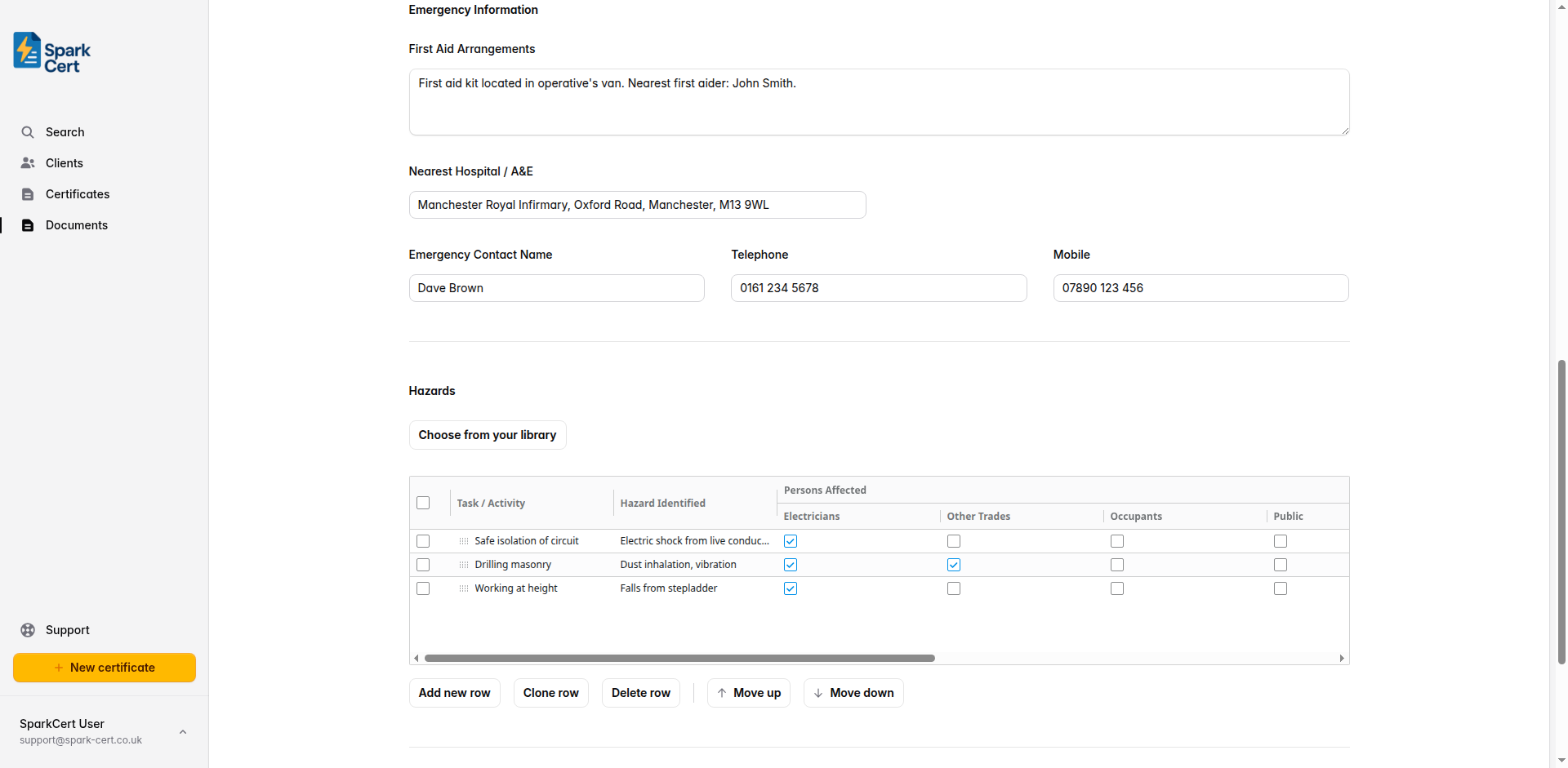Open the Clients section
The image size is (1568, 768).
click(64, 162)
